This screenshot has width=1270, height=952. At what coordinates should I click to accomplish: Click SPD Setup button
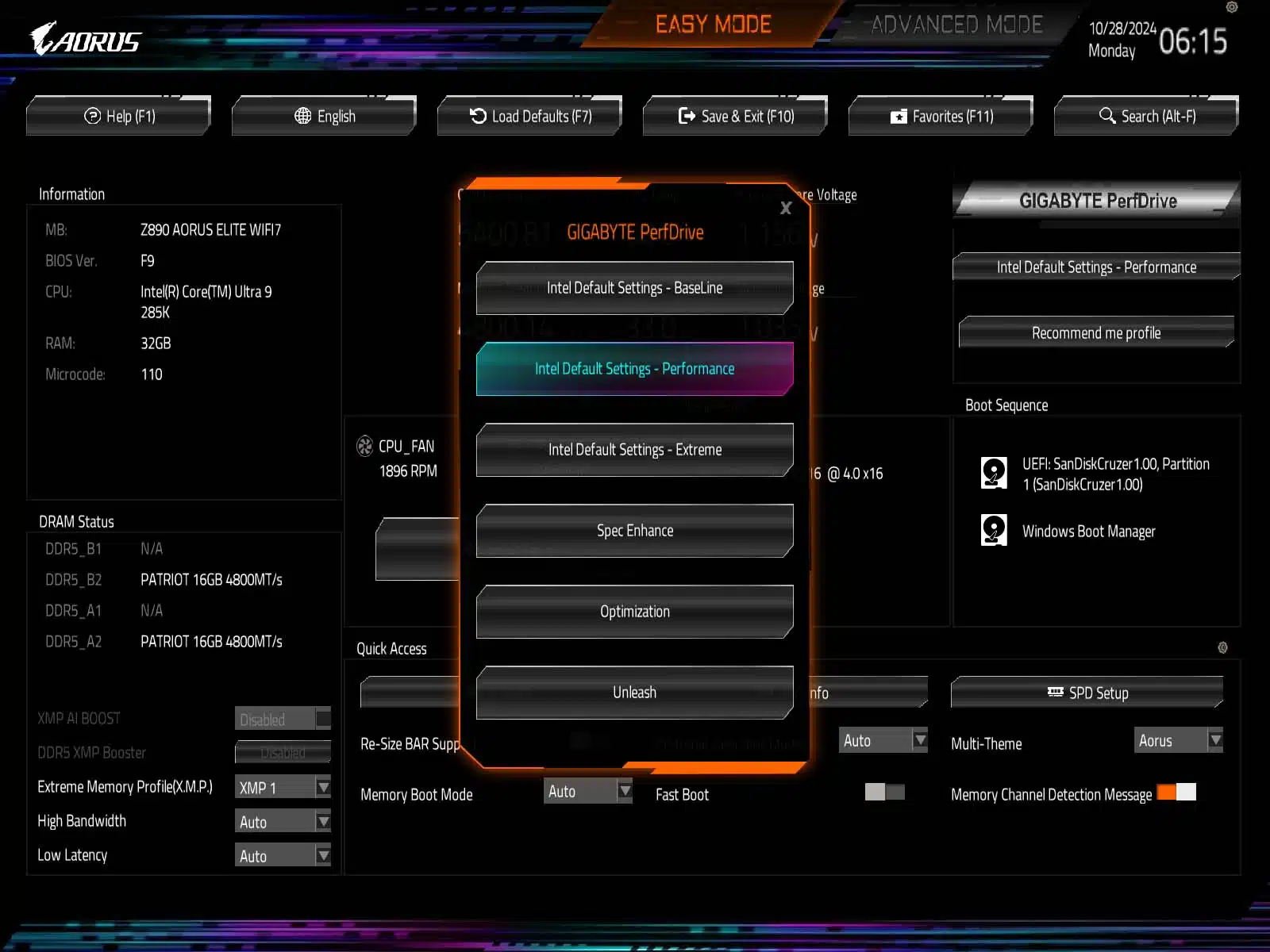click(x=1087, y=692)
